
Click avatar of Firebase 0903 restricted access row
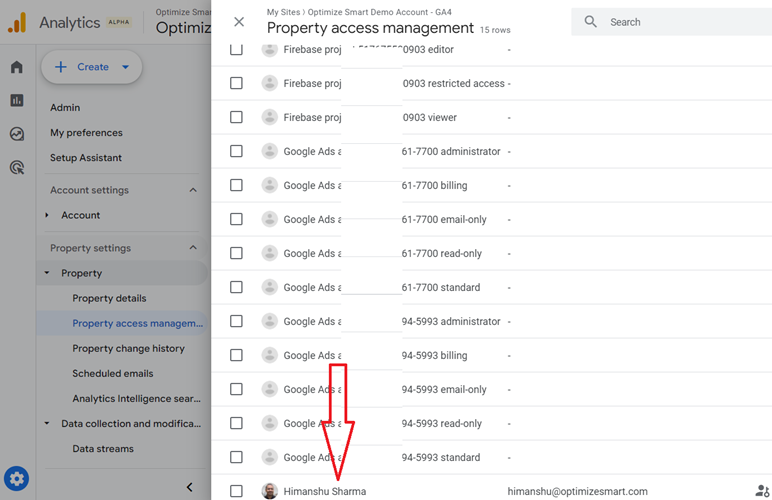click(x=269, y=83)
